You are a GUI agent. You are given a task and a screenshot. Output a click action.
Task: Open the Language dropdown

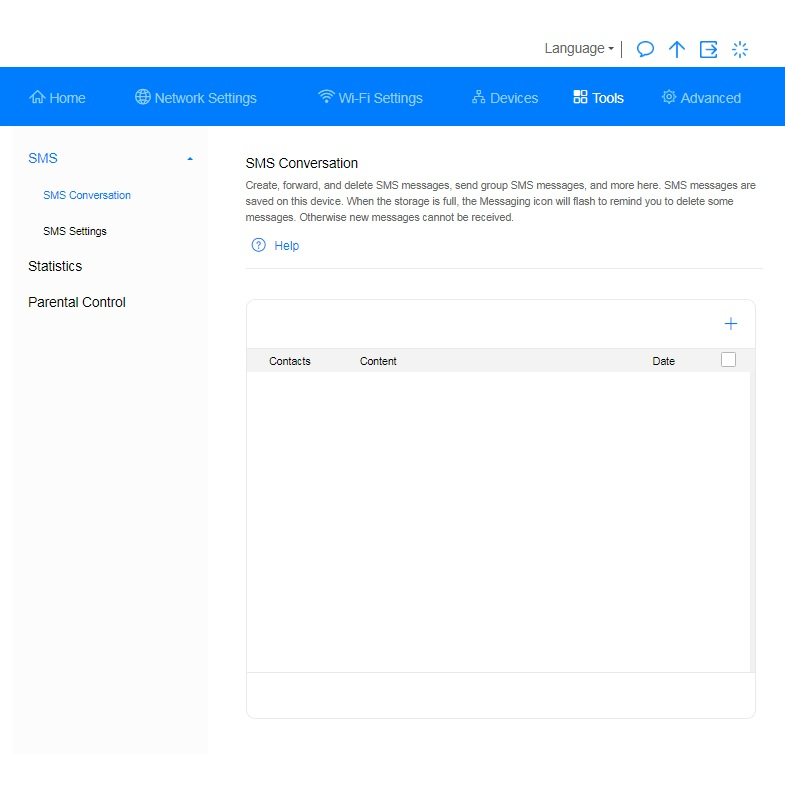tap(579, 48)
